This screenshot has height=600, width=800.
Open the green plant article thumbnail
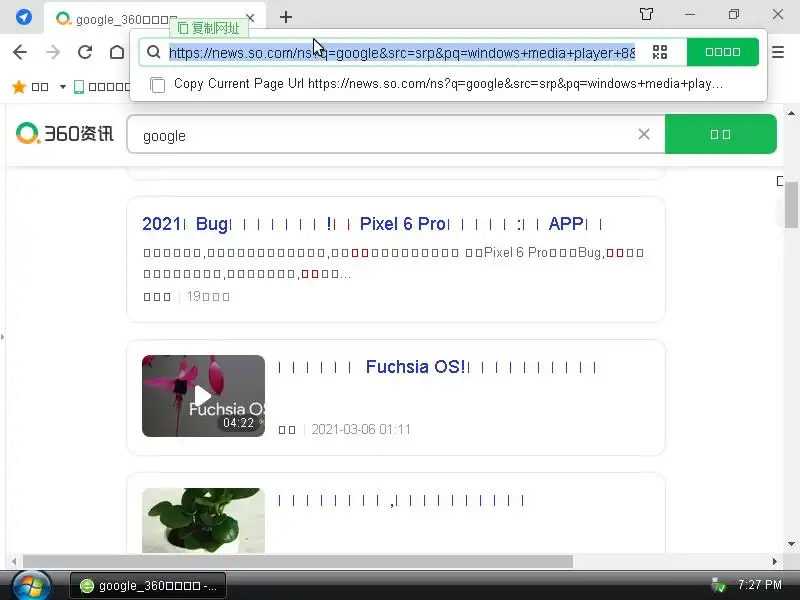pos(203,520)
